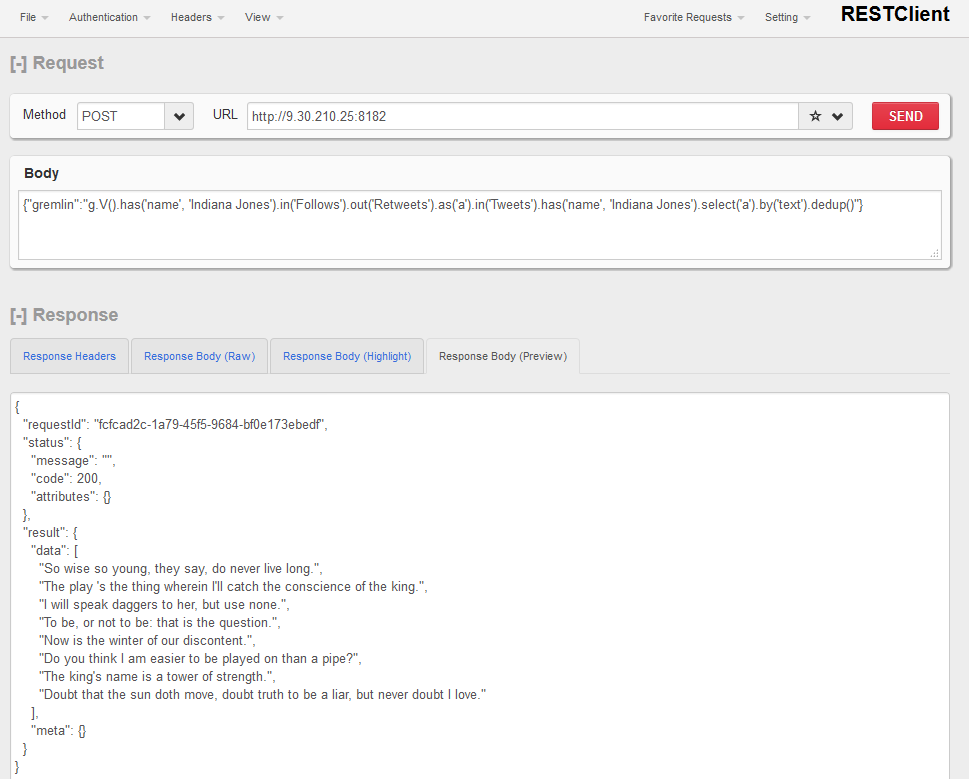The width and height of the screenshot is (969, 779).
Task: Click "Do you think I am easier" line
Action: [200, 659]
